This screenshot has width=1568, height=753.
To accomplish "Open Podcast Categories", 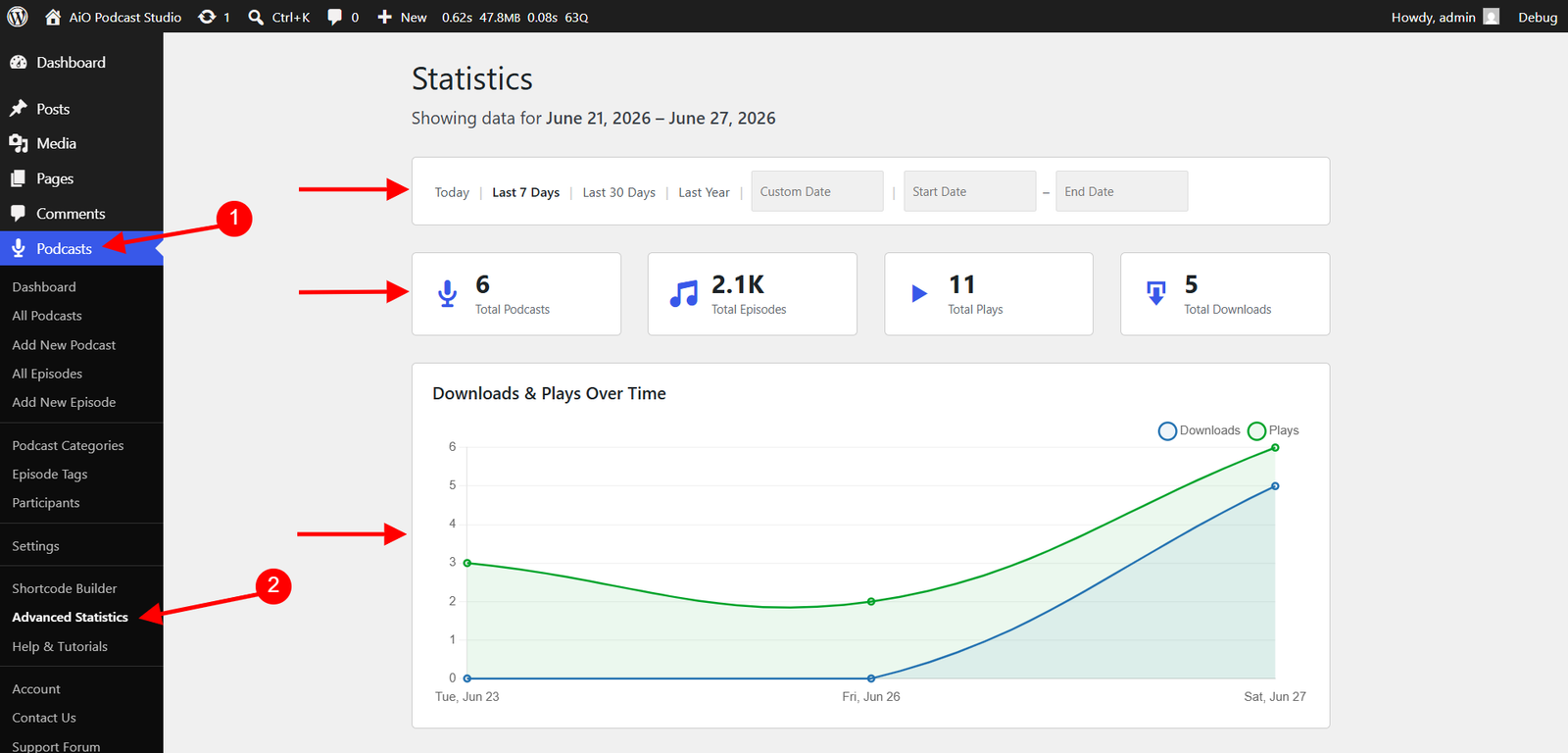I will coord(68,445).
